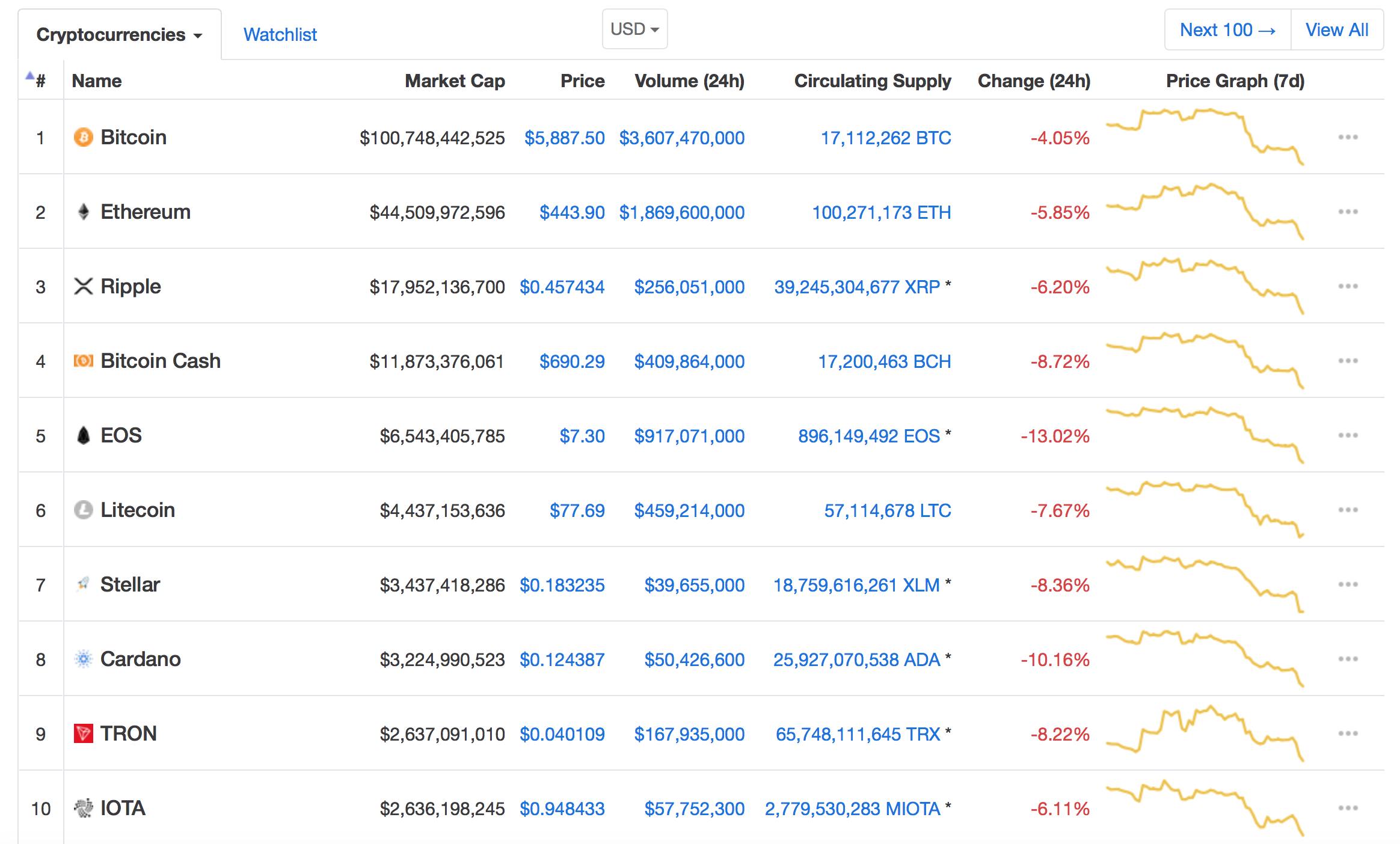Open the USD currency selector
This screenshot has width=1400, height=844.
634,29
